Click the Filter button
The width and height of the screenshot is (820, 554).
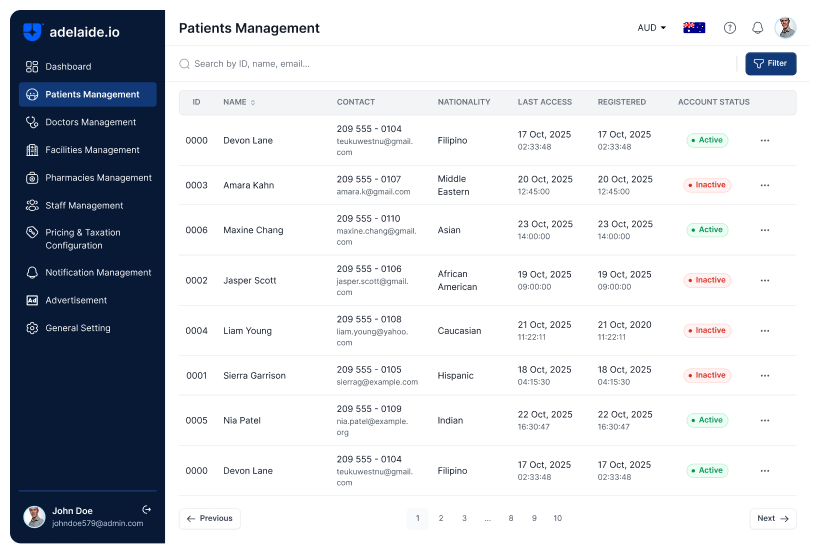(x=770, y=64)
